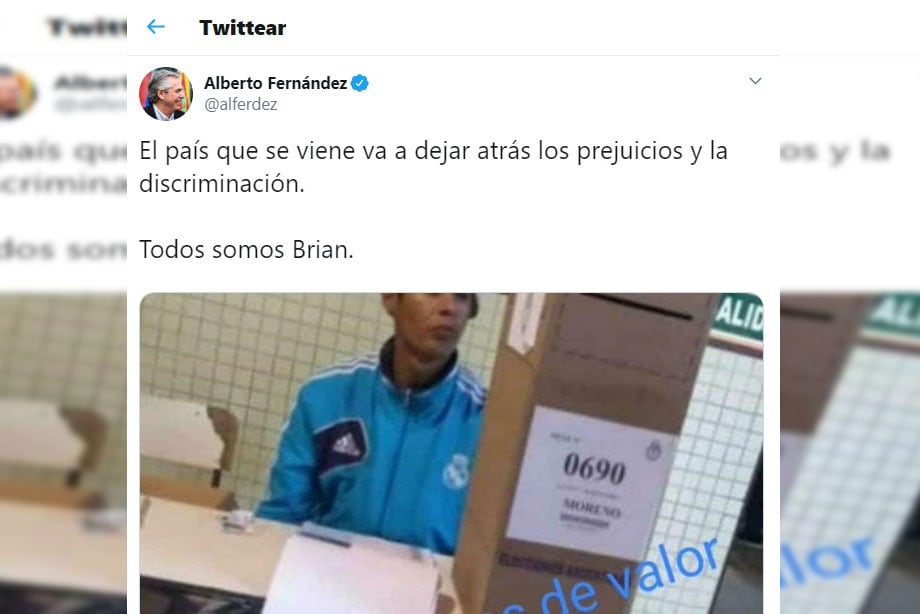Click the green sign in photo corner
The width and height of the screenshot is (920, 614).
(738, 317)
